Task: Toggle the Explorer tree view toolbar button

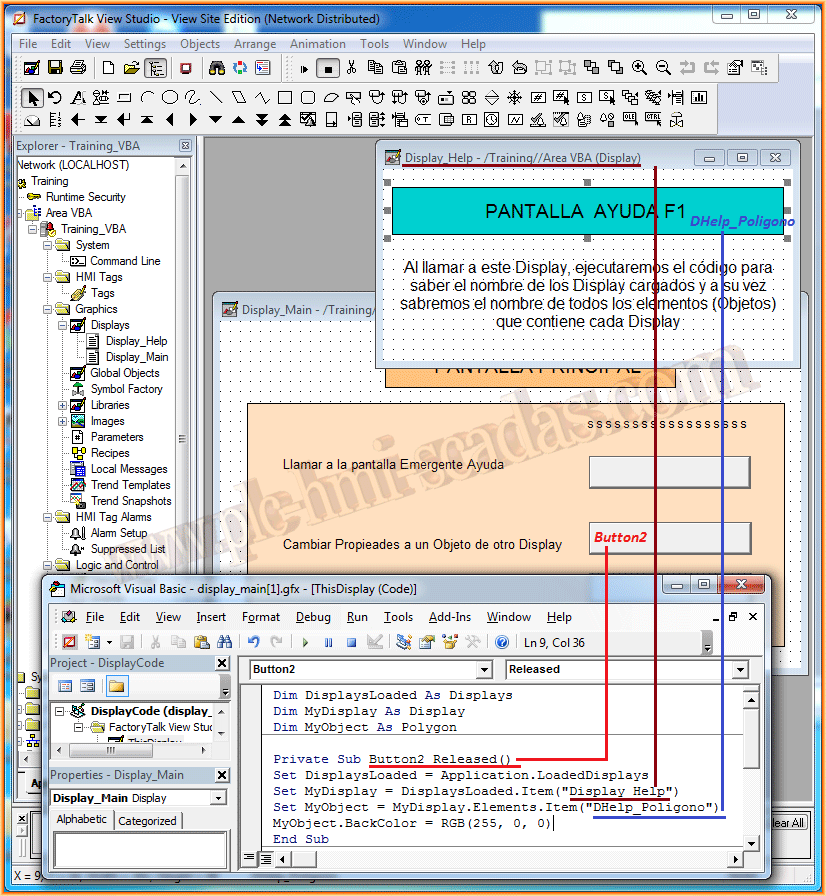Action: coord(156,68)
